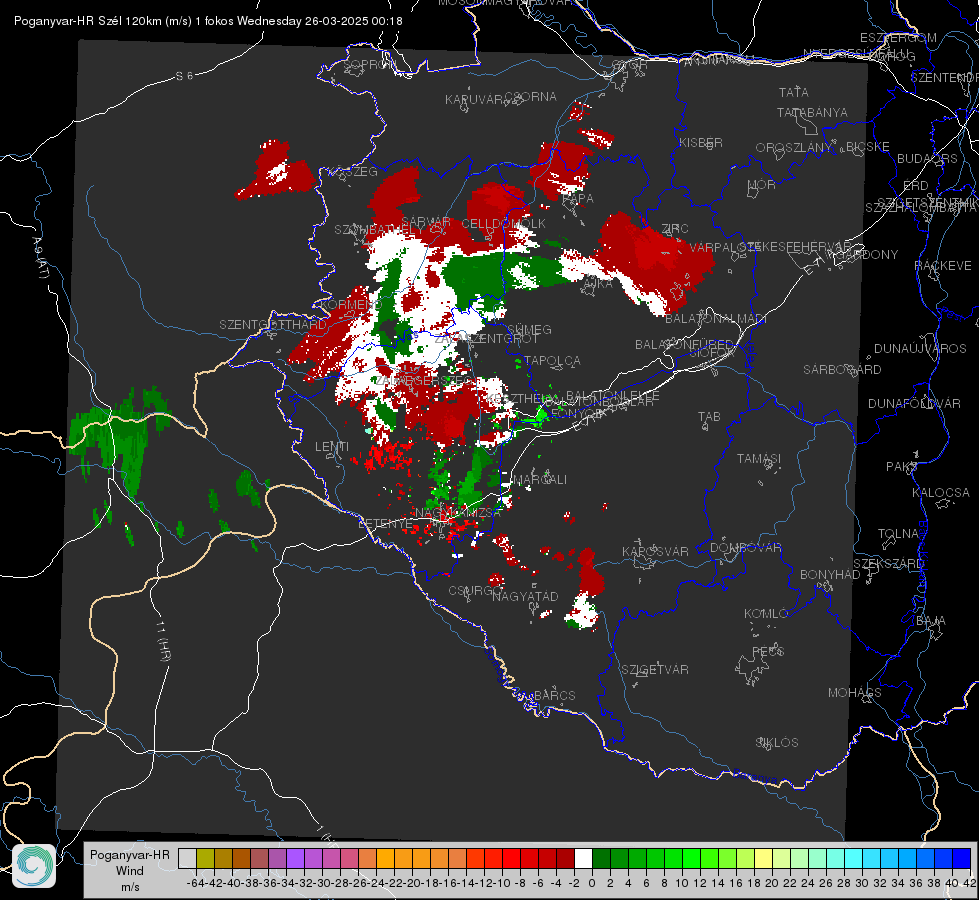
Task: Click the yellow swatch between 18 and 20
Action: point(763,859)
